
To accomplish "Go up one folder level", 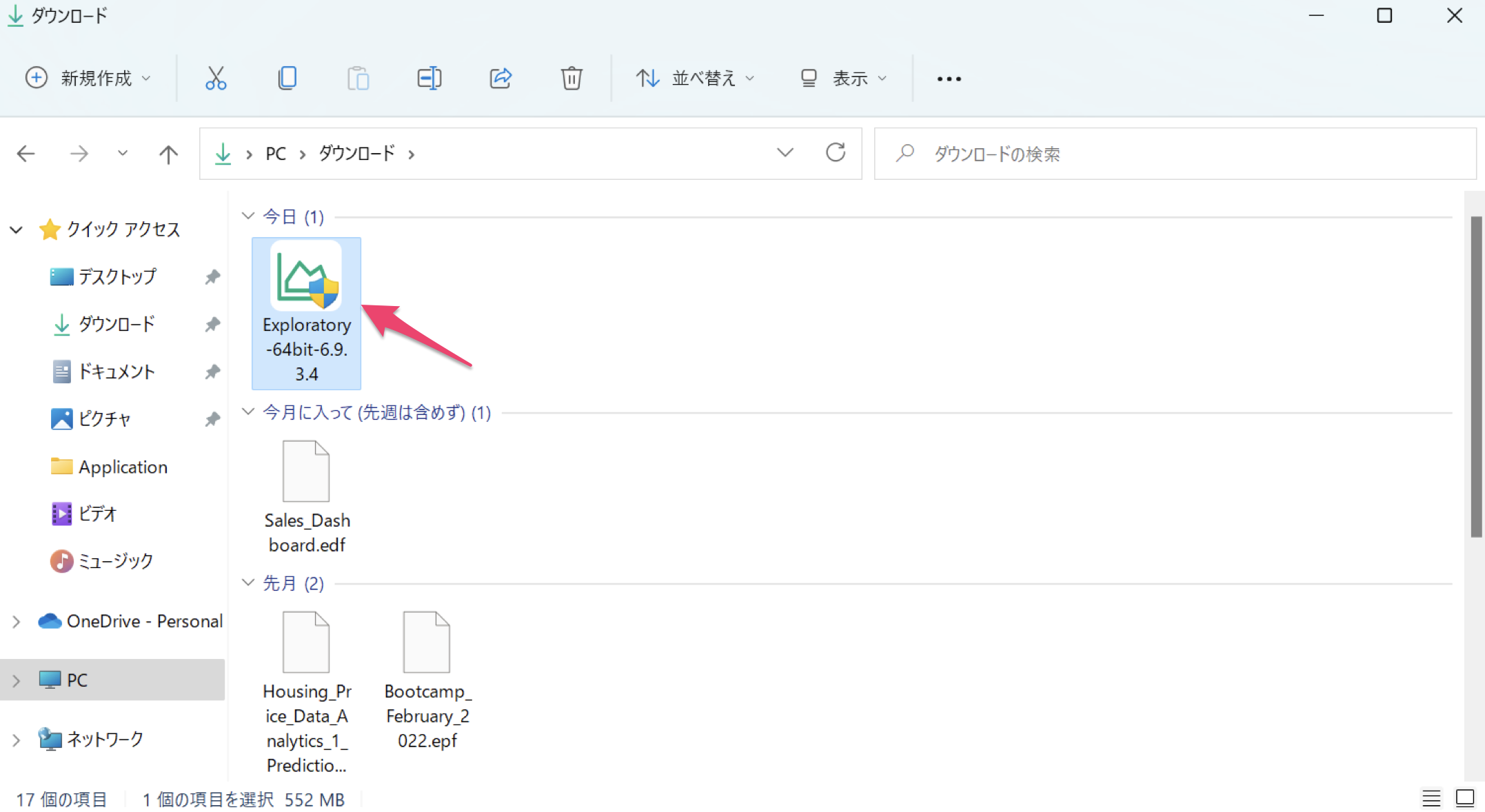I will 168,154.
